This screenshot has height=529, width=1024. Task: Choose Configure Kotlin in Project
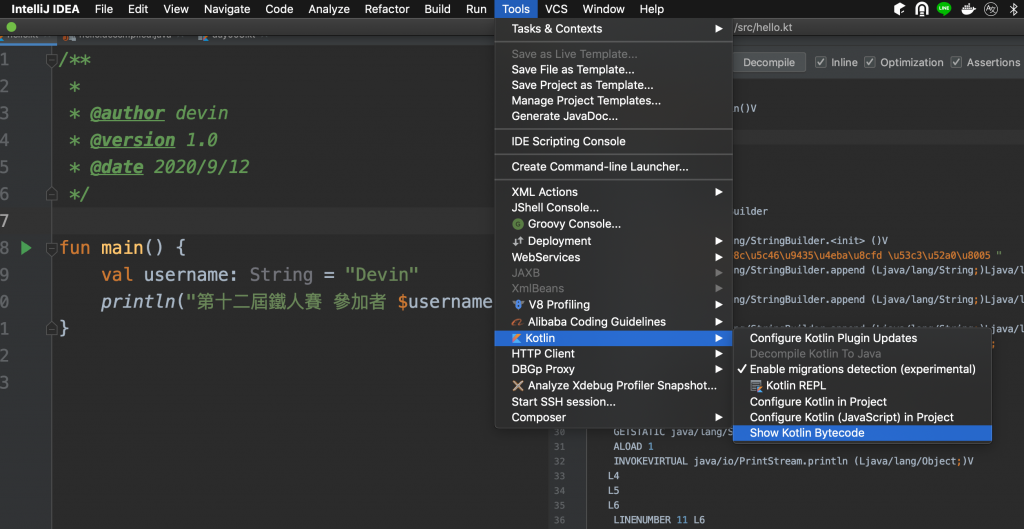point(862,402)
